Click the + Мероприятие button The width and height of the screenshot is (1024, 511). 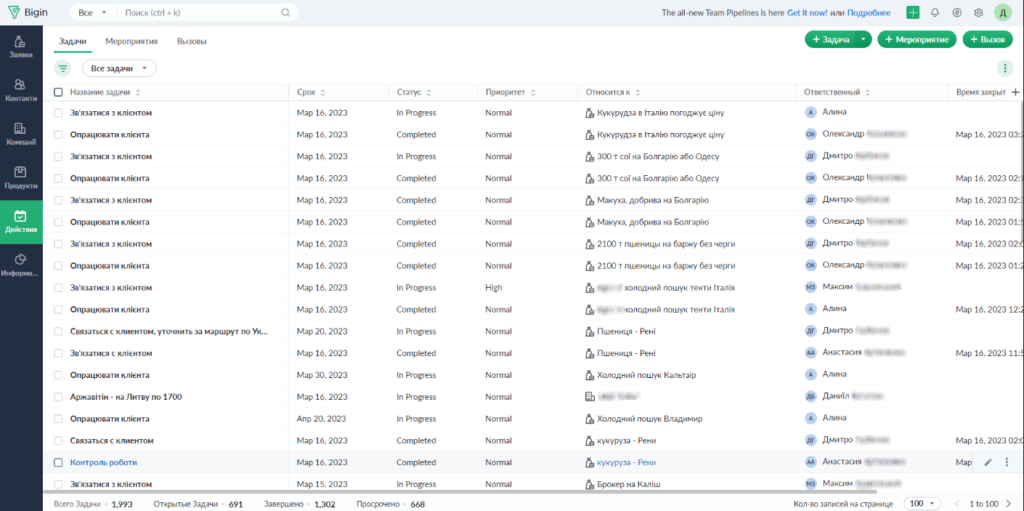click(x=916, y=39)
